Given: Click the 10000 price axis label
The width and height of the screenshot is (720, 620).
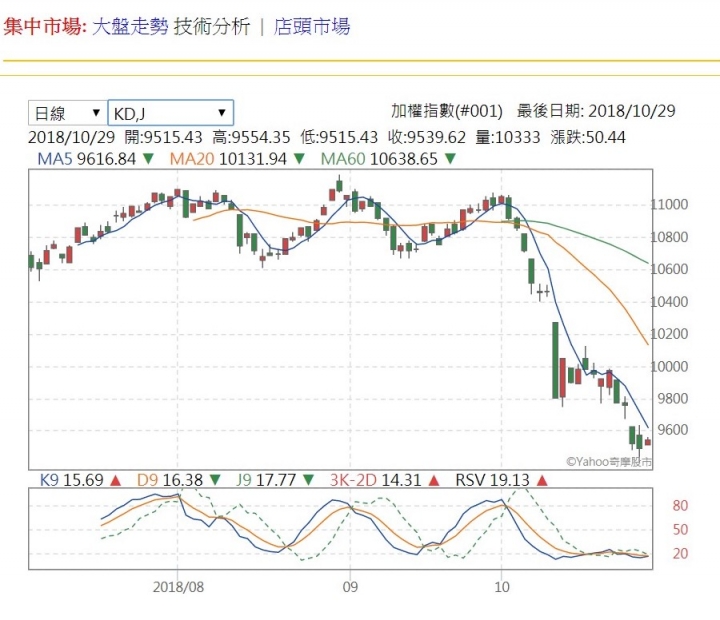Looking at the screenshot, I should coord(669,366).
